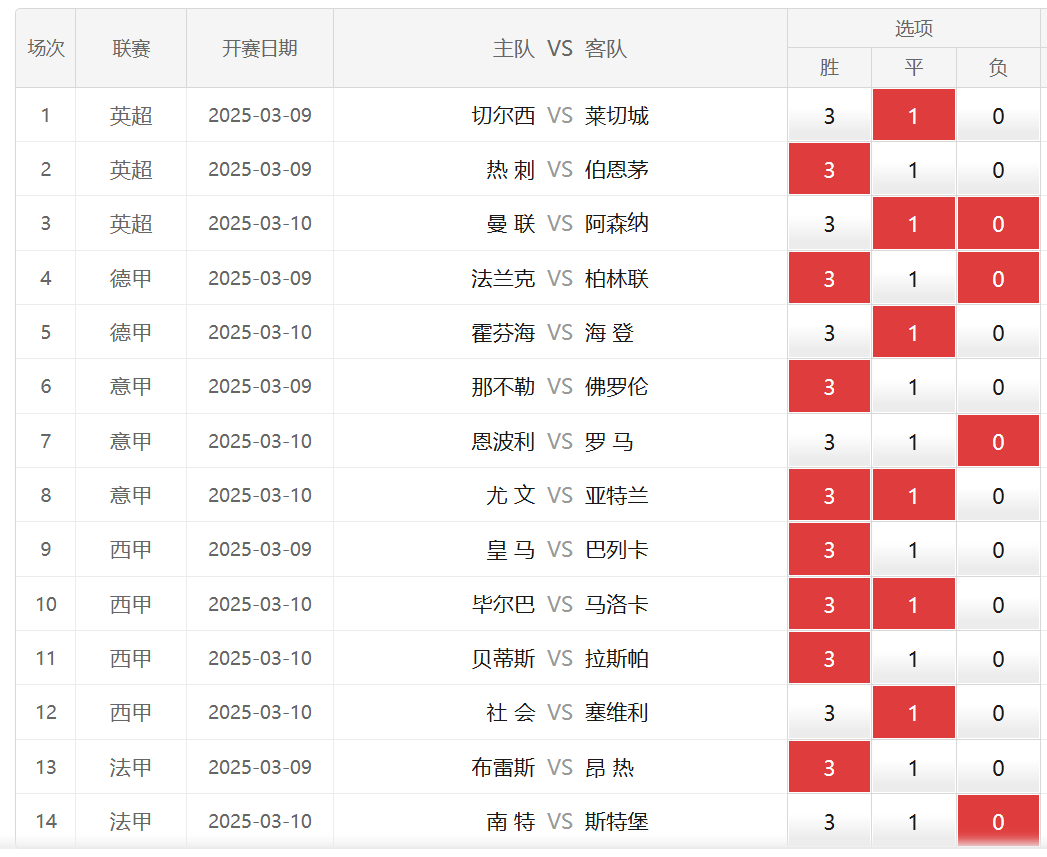Deselect win option 3 for 布雷斯 VS 昂热
1047x857 pixels.
pyautogui.click(x=829, y=767)
